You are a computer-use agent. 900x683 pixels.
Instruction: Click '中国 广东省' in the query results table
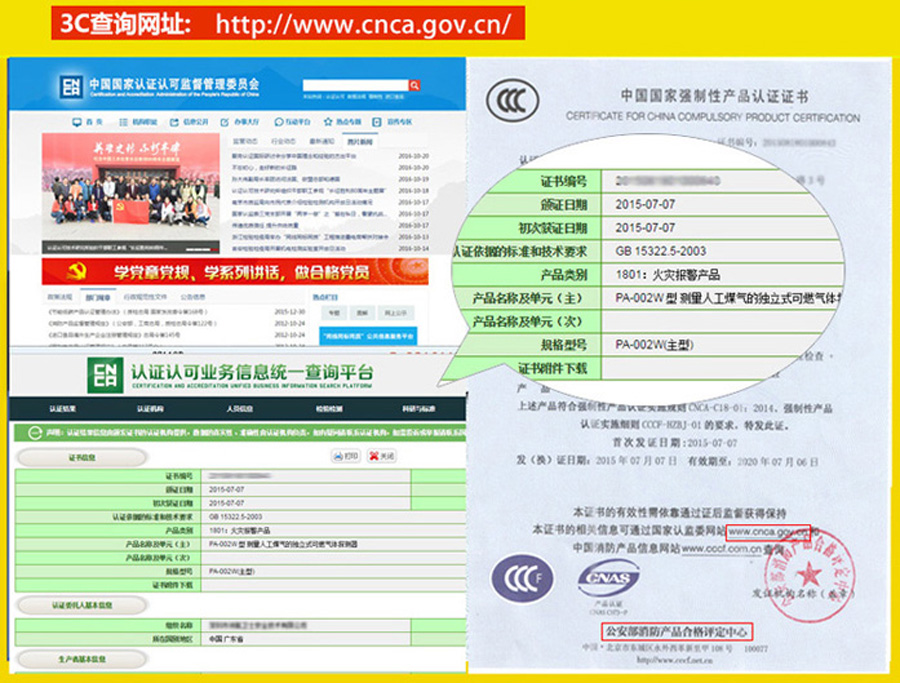pyautogui.click(x=226, y=639)
